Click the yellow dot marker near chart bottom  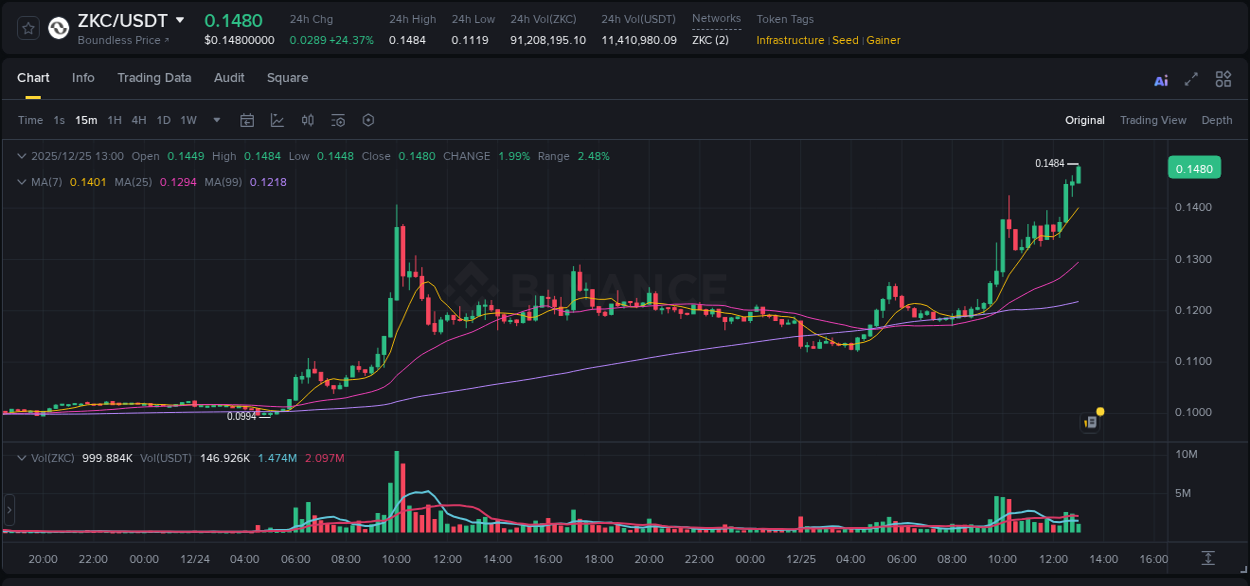[x=1100, y=411]
